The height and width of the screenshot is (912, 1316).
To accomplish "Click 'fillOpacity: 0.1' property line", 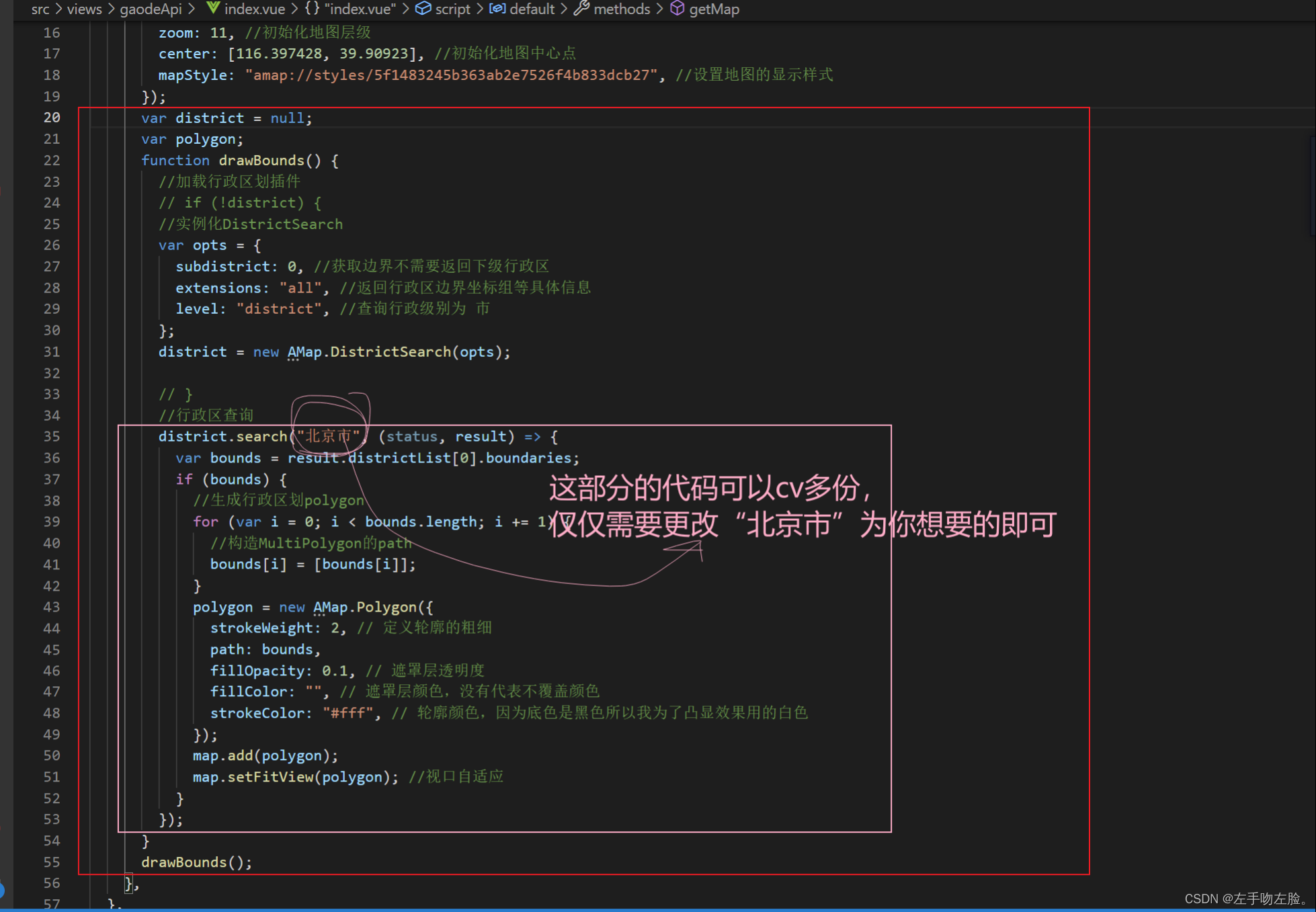I will (279, 671).
